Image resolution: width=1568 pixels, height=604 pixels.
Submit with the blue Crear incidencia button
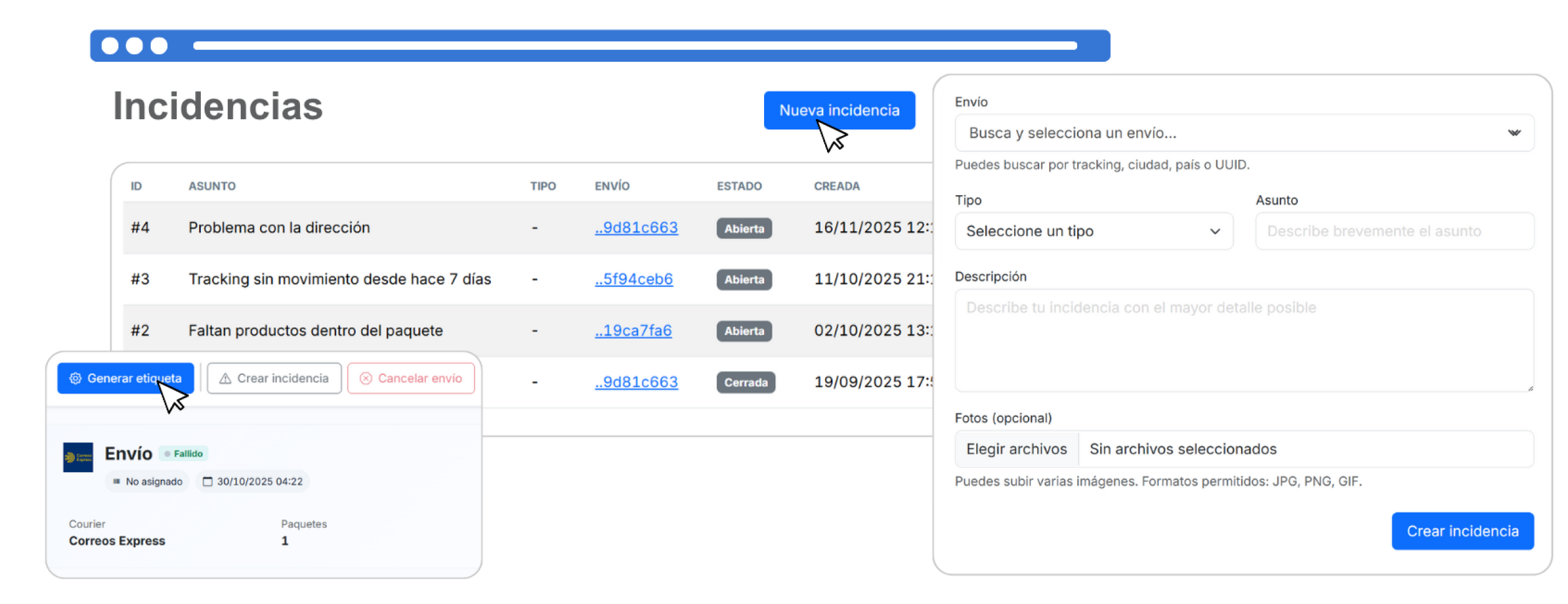1462,531
